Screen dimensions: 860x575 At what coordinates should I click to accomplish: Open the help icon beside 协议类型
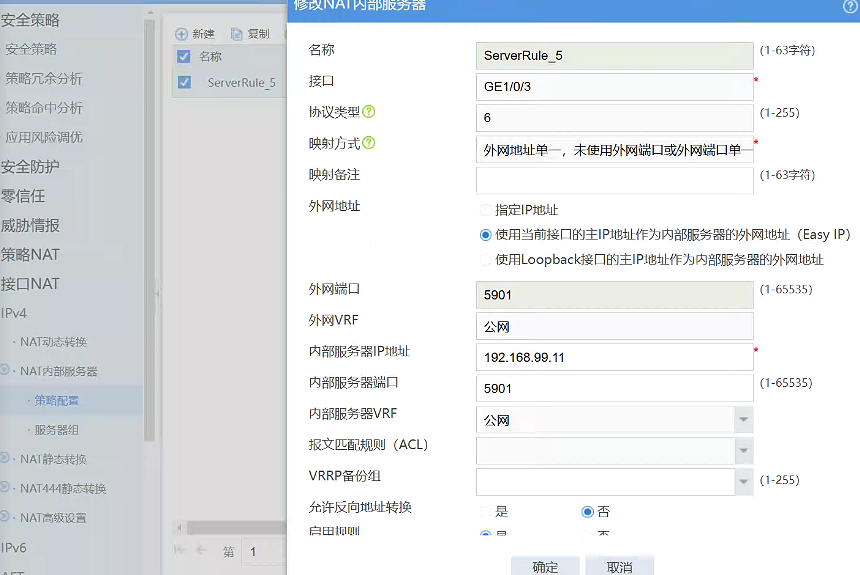pyautogui.click(x=369, y=111)
